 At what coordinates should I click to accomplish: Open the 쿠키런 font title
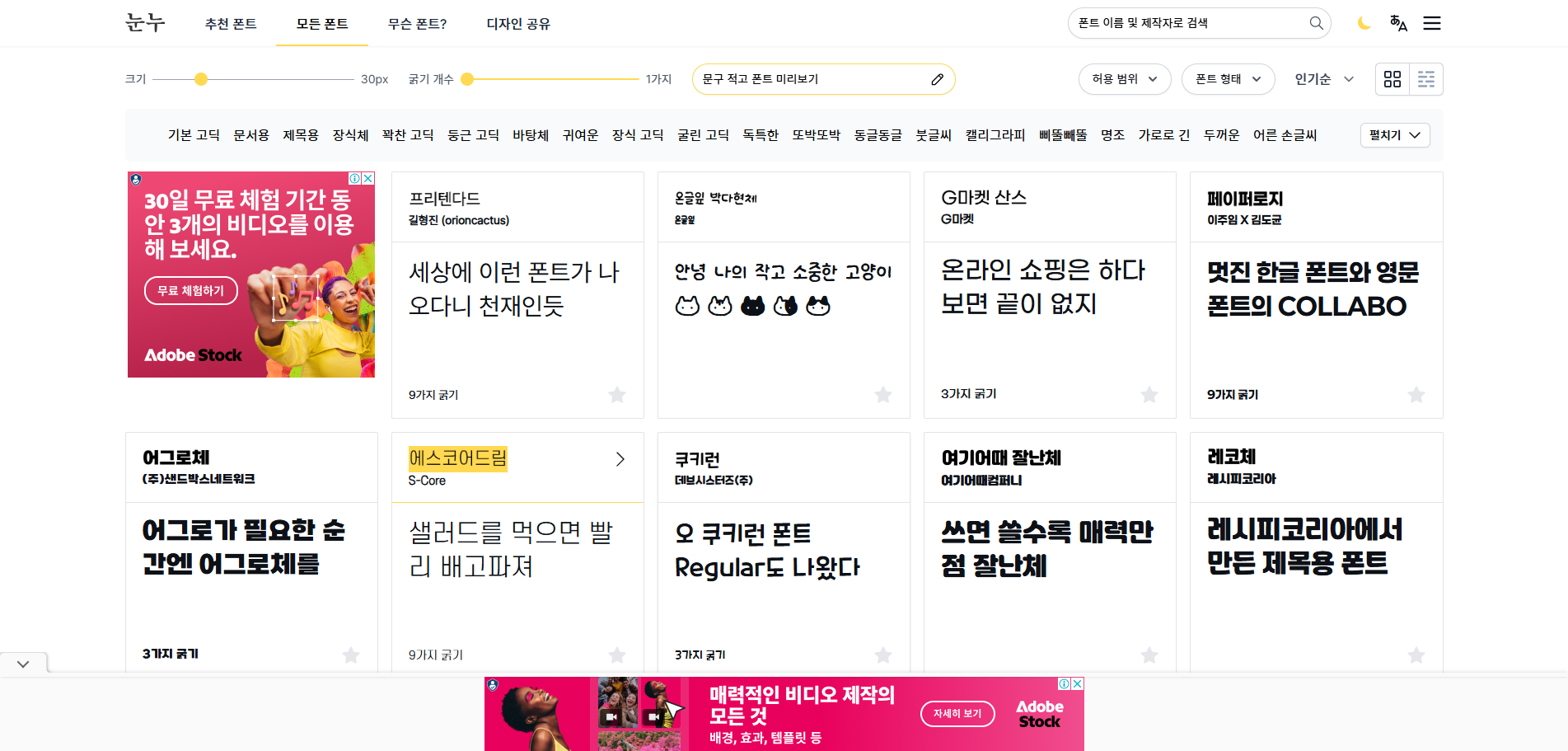coord(697,459)
